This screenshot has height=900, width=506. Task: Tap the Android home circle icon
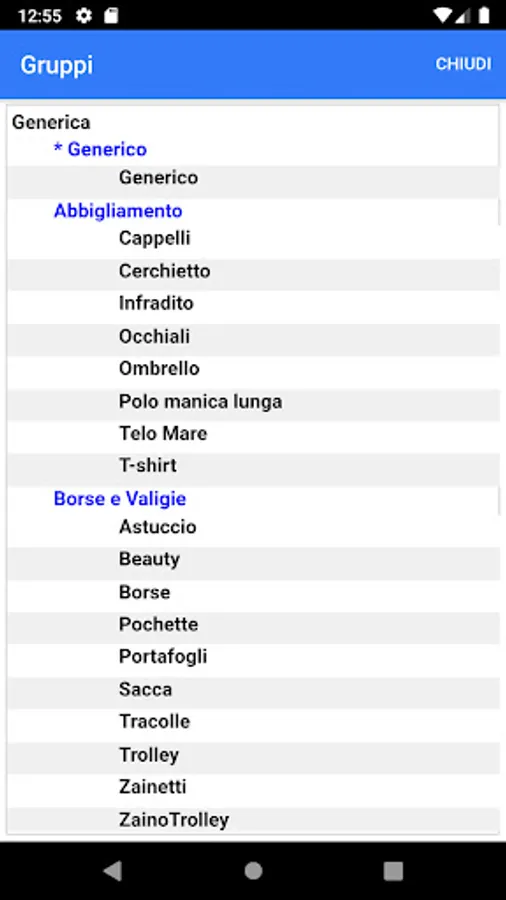tap(253, 871)
